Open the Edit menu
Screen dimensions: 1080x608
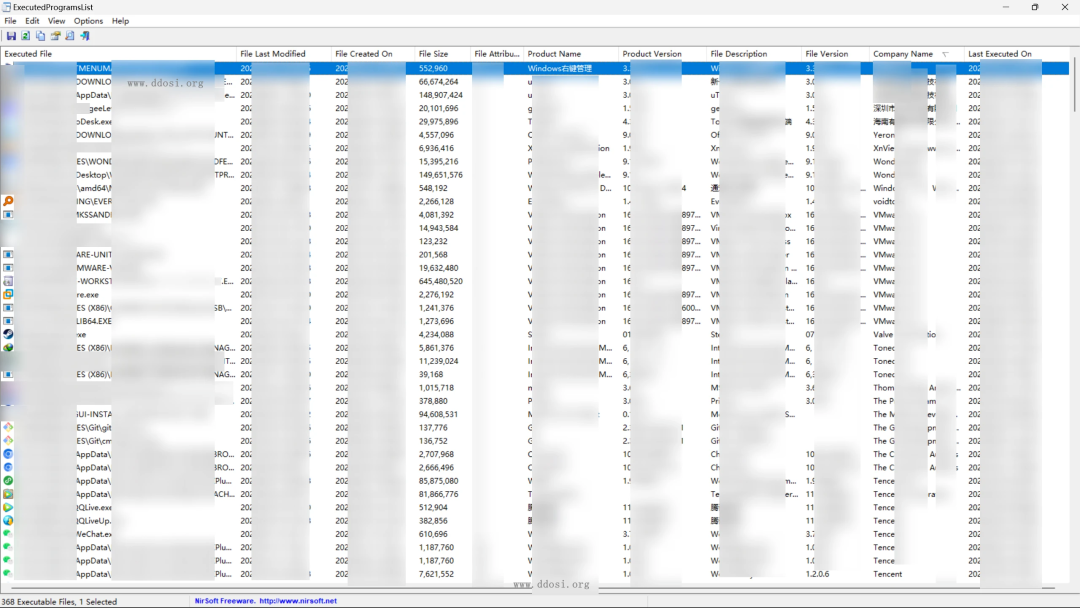pos(32,21)
